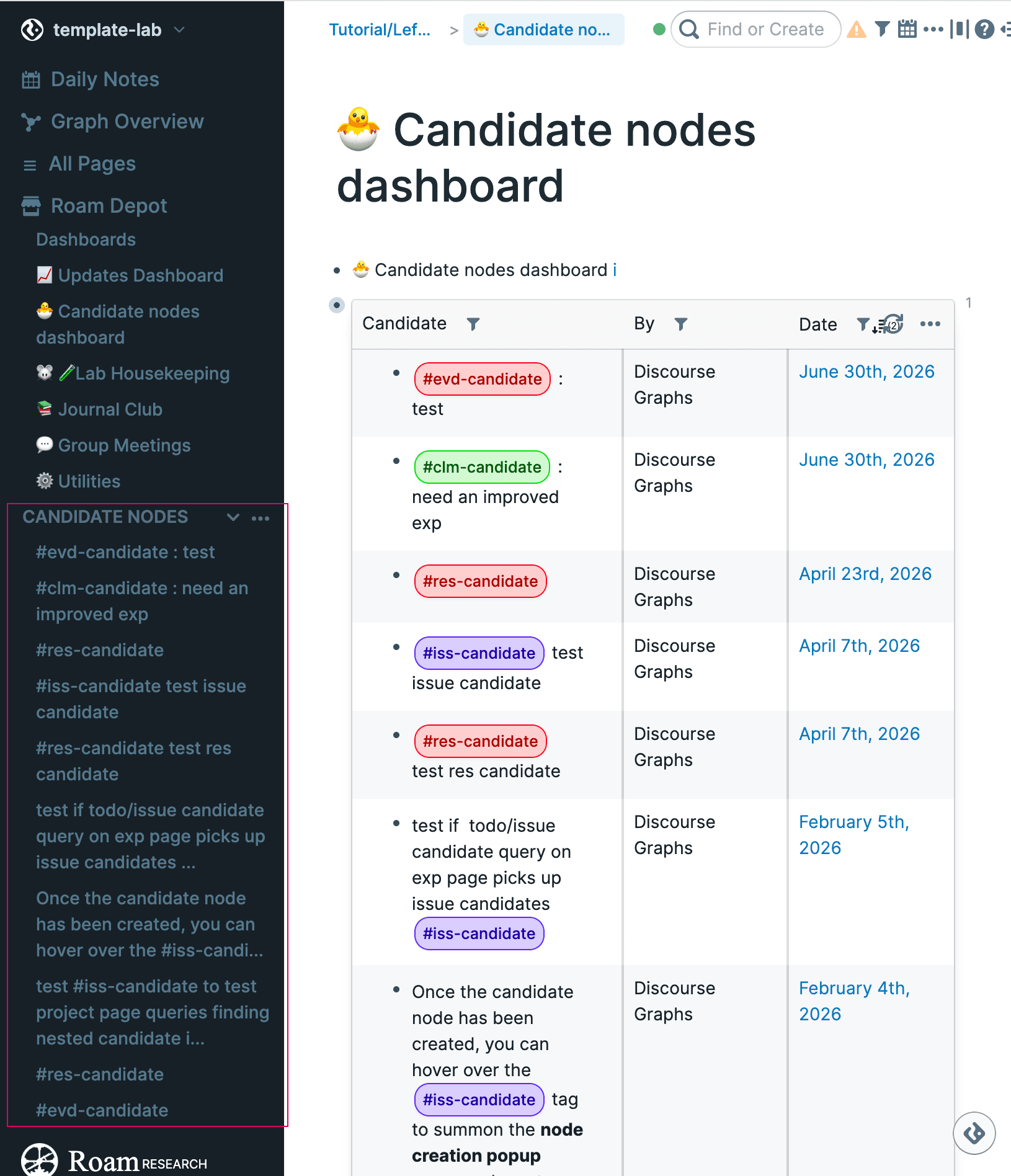Select the last plain #evd-candidate sidebar item
The width and height of the screenshot is (1011, 1176).
(102, 1110)
